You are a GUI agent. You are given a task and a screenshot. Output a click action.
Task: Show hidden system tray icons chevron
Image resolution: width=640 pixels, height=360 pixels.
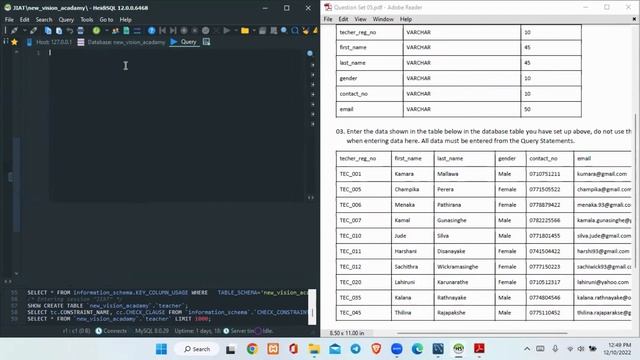[527, 349]
